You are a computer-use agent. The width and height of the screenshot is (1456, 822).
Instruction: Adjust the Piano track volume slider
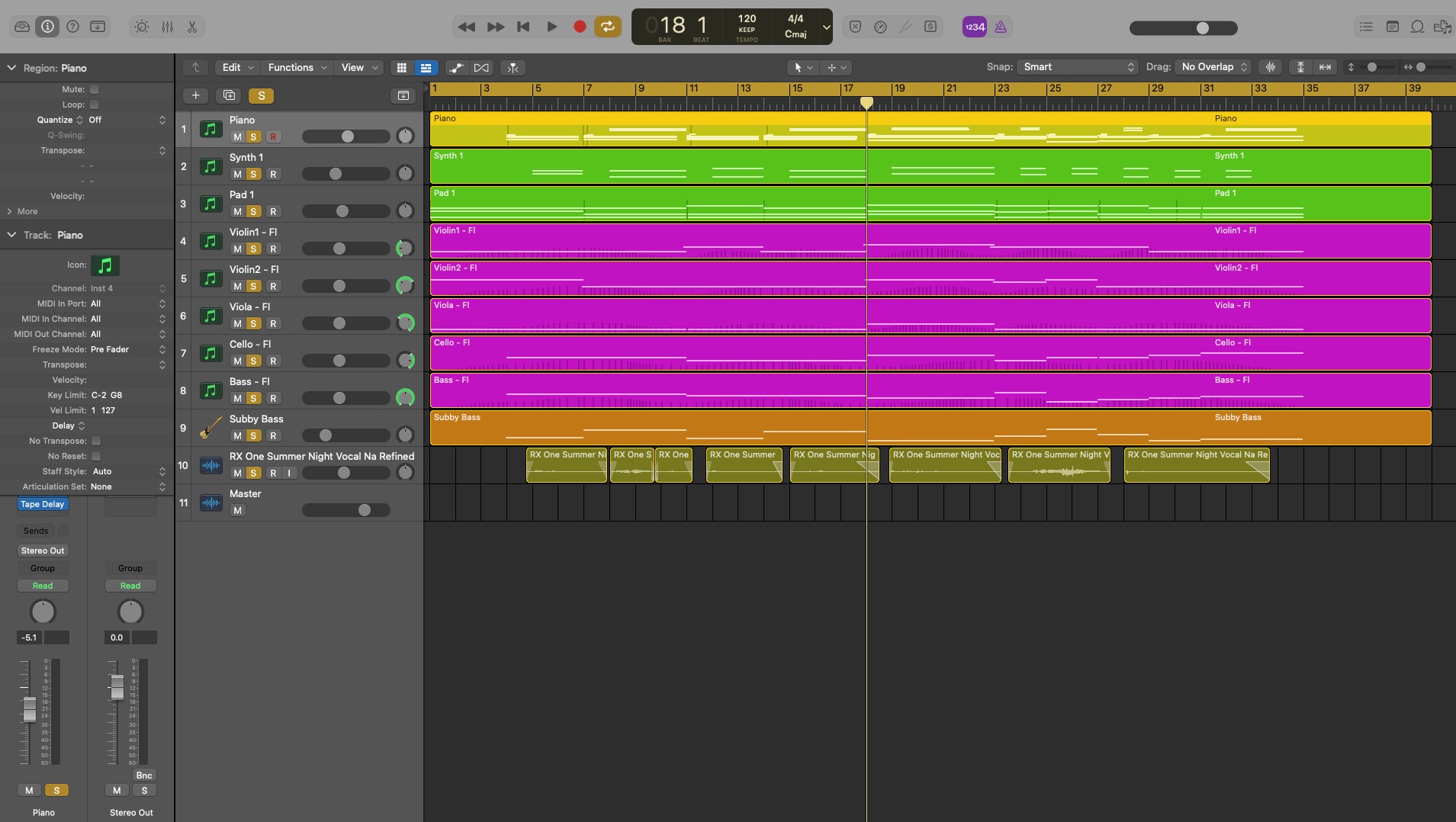[346, 137]
